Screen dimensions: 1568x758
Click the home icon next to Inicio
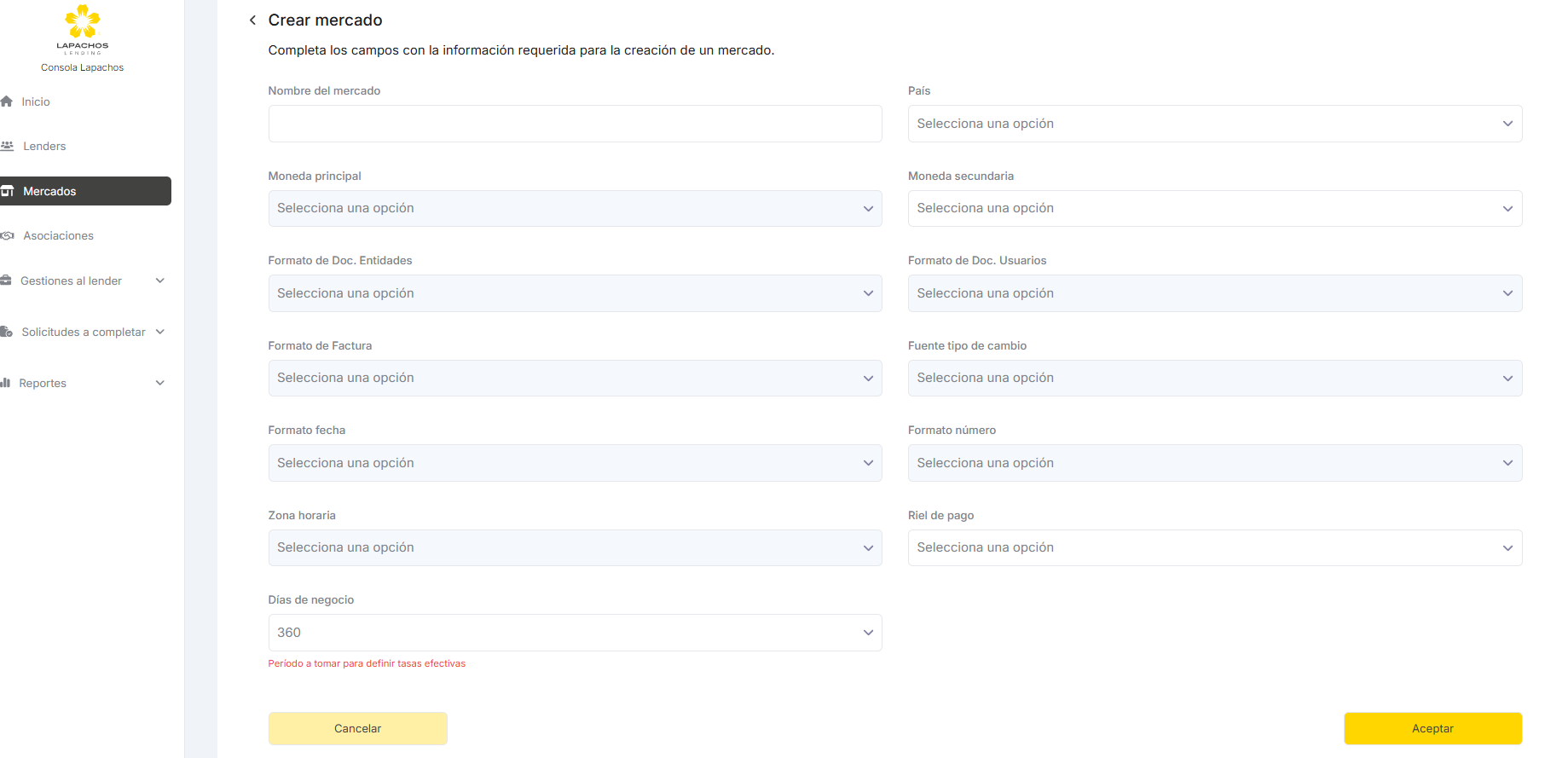(7, 101)
